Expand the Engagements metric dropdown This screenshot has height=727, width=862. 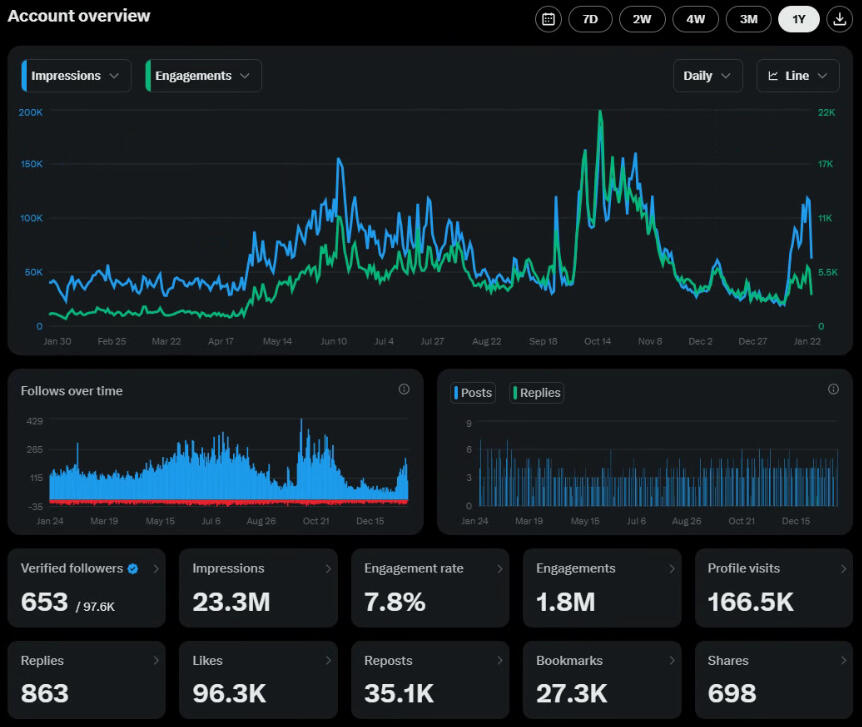(203, 76)
